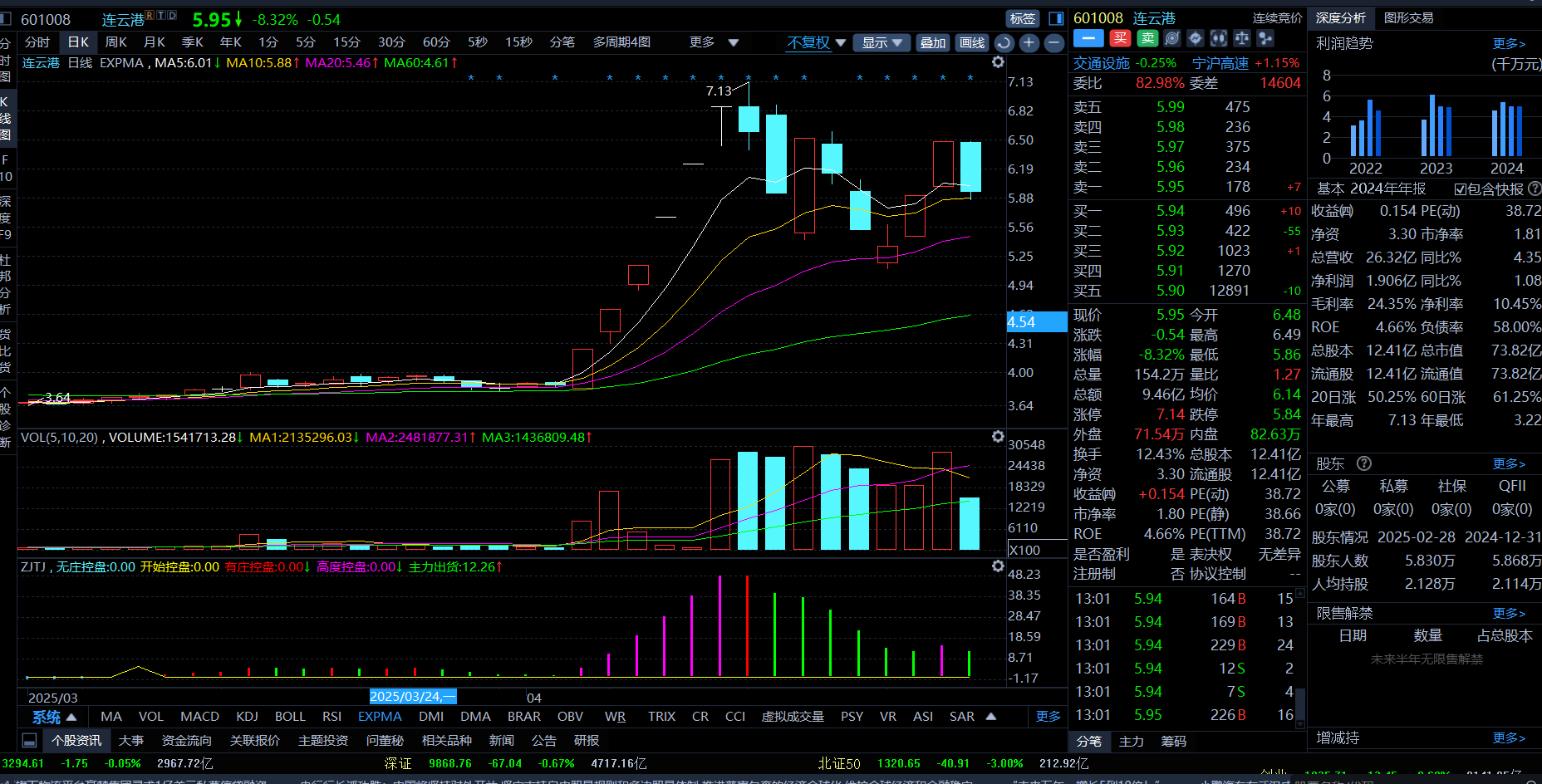
Task: Click the 画线 drawing button
Action: point(971,43)
